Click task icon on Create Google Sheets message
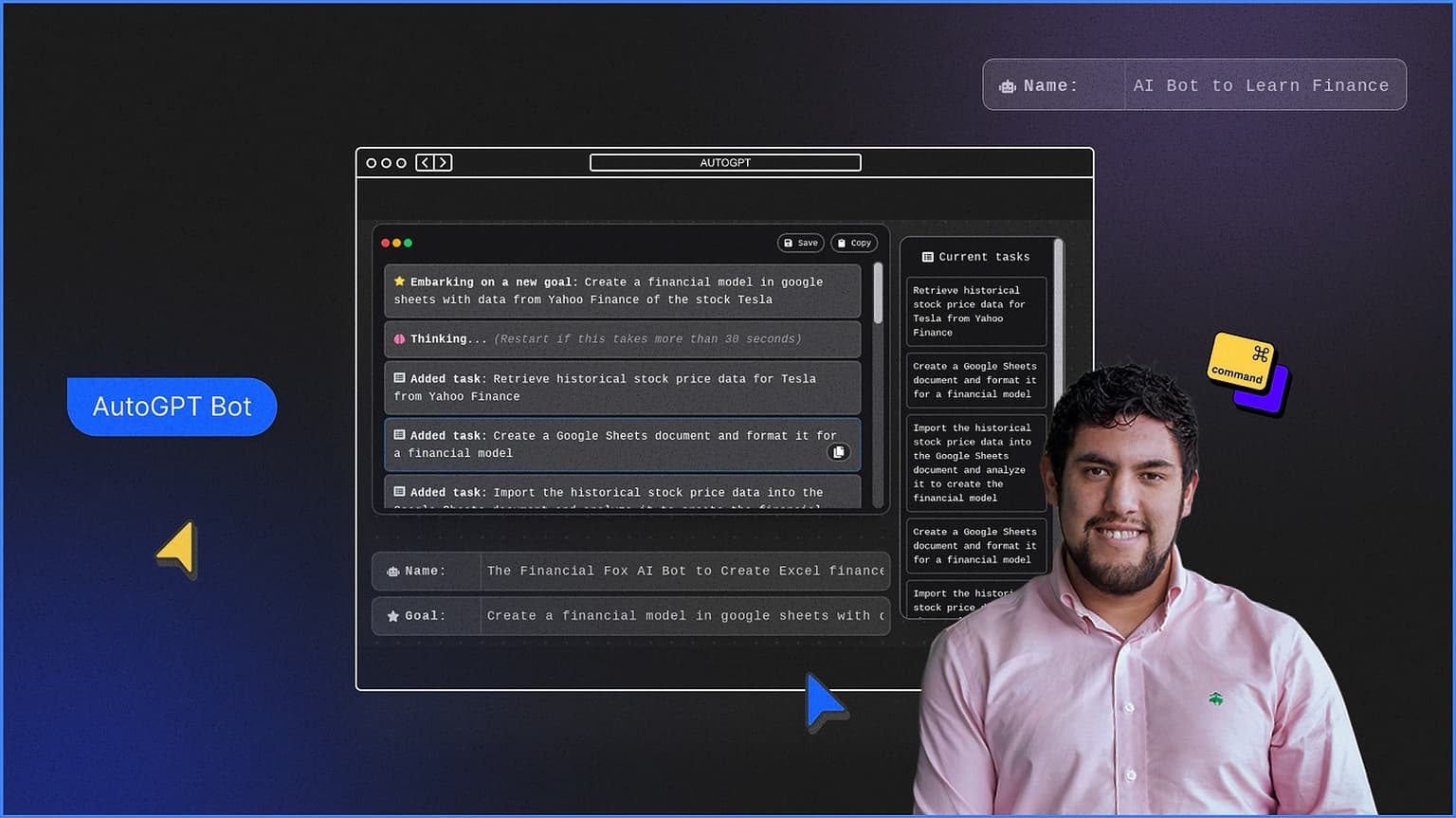 click(400, 434)
